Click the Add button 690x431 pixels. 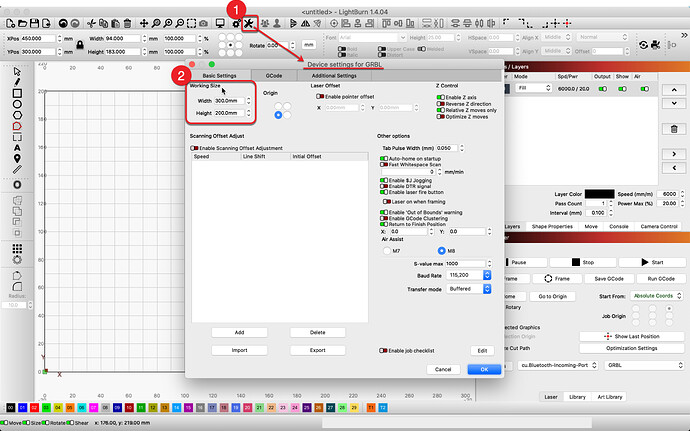tap(239, 332)
